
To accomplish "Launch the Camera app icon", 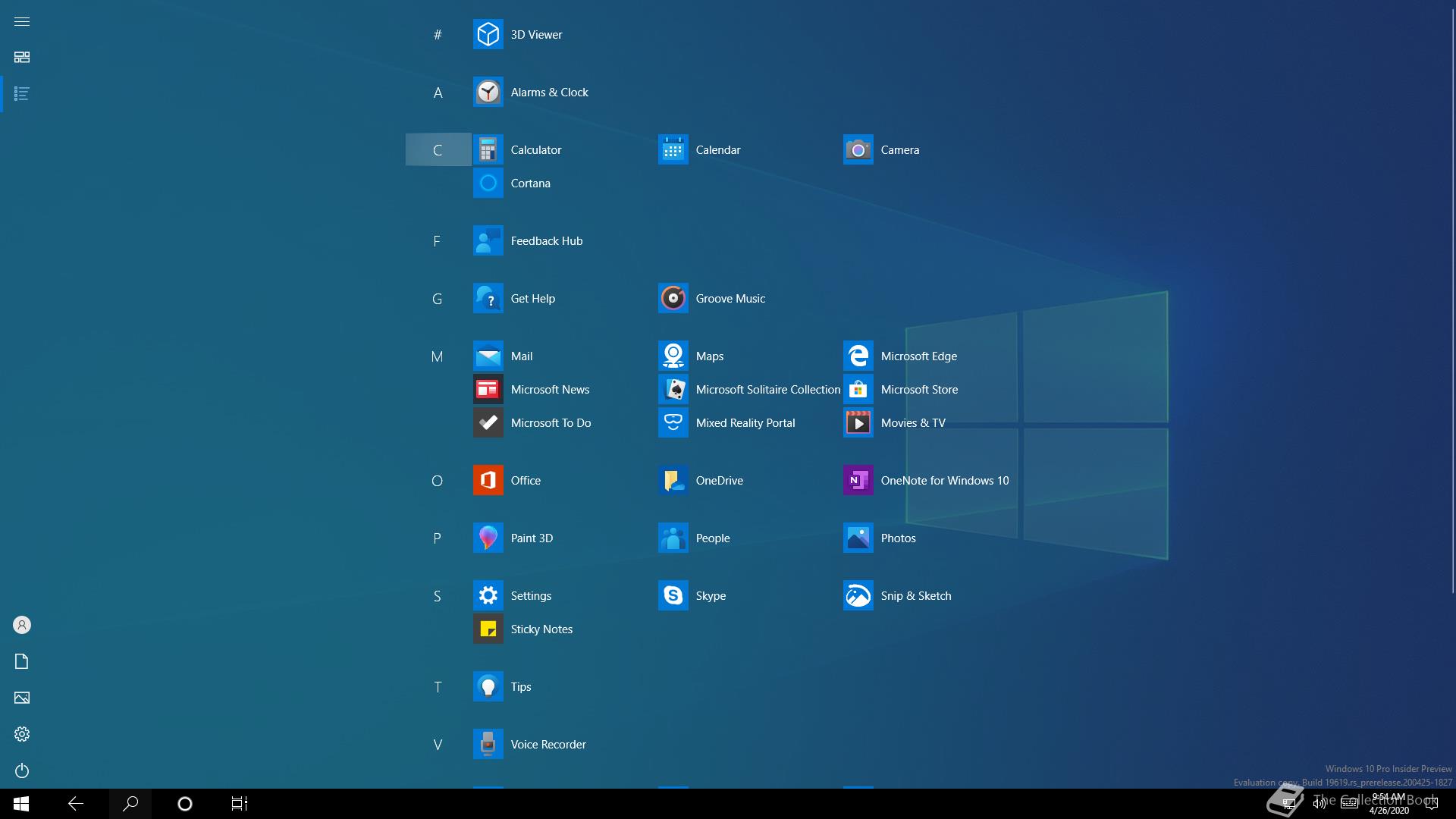I will click(858, 149).
